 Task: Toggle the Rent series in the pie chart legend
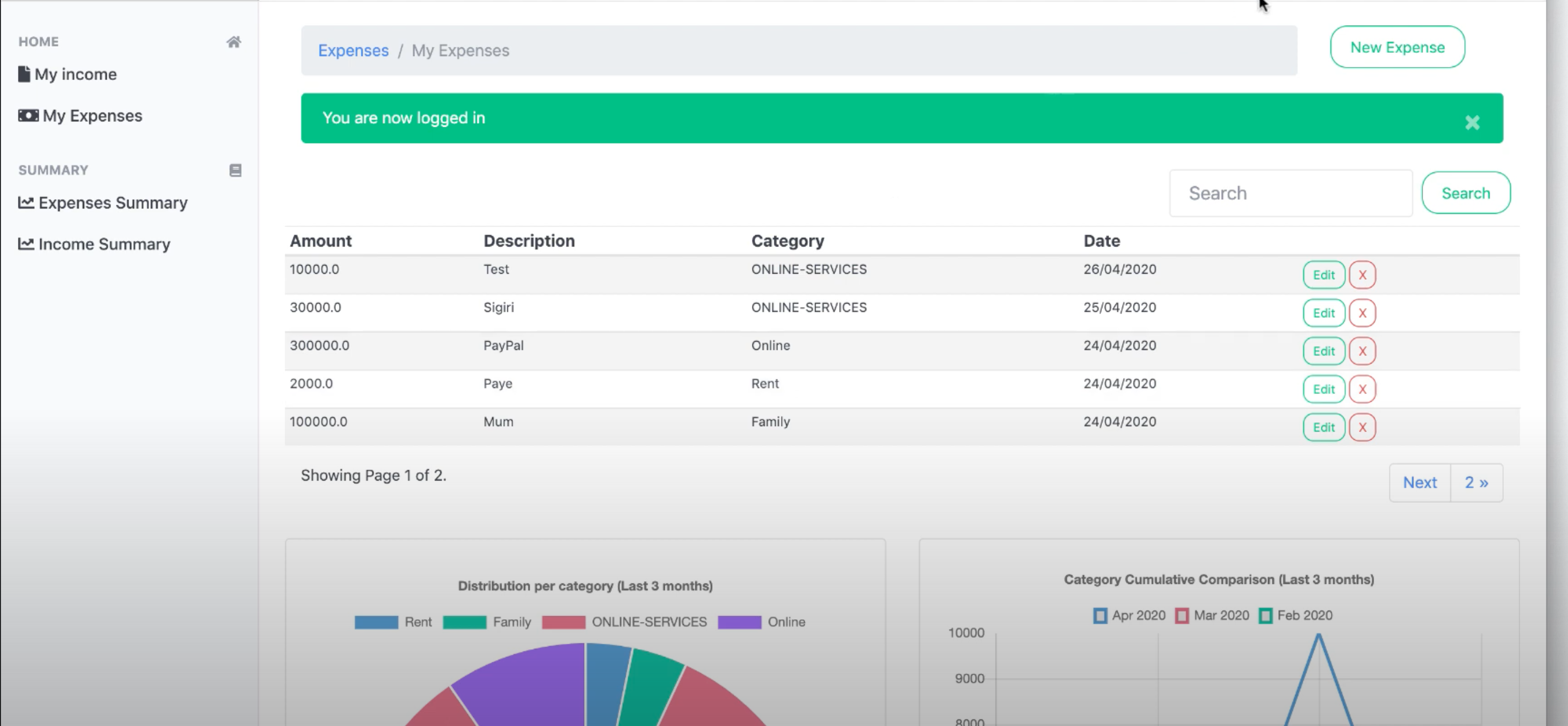click(x=377, y=622)
